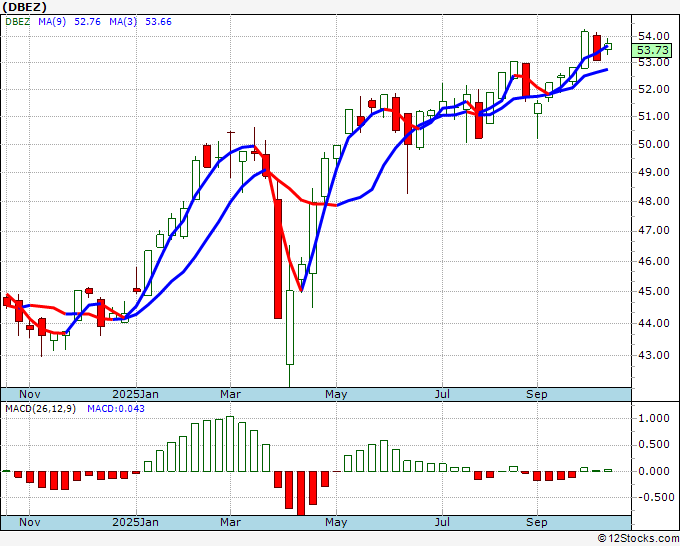This screenshot has width=680, height=546.
Task: Click the 54.00 price axis label
Action: pyautogui.click(x=654, y=36)
